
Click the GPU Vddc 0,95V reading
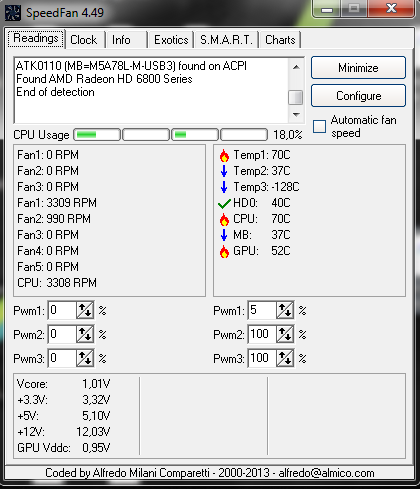coord(63,448)
